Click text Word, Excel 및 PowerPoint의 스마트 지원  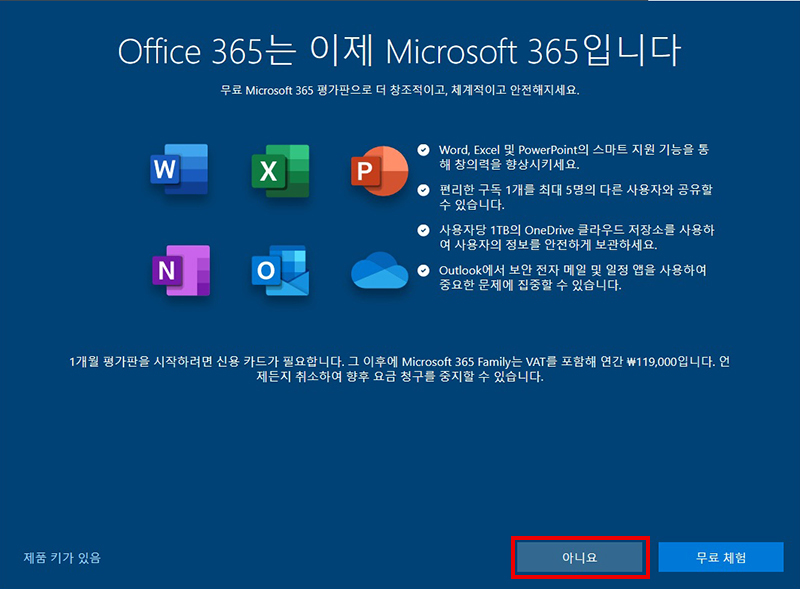coord(574,157)
